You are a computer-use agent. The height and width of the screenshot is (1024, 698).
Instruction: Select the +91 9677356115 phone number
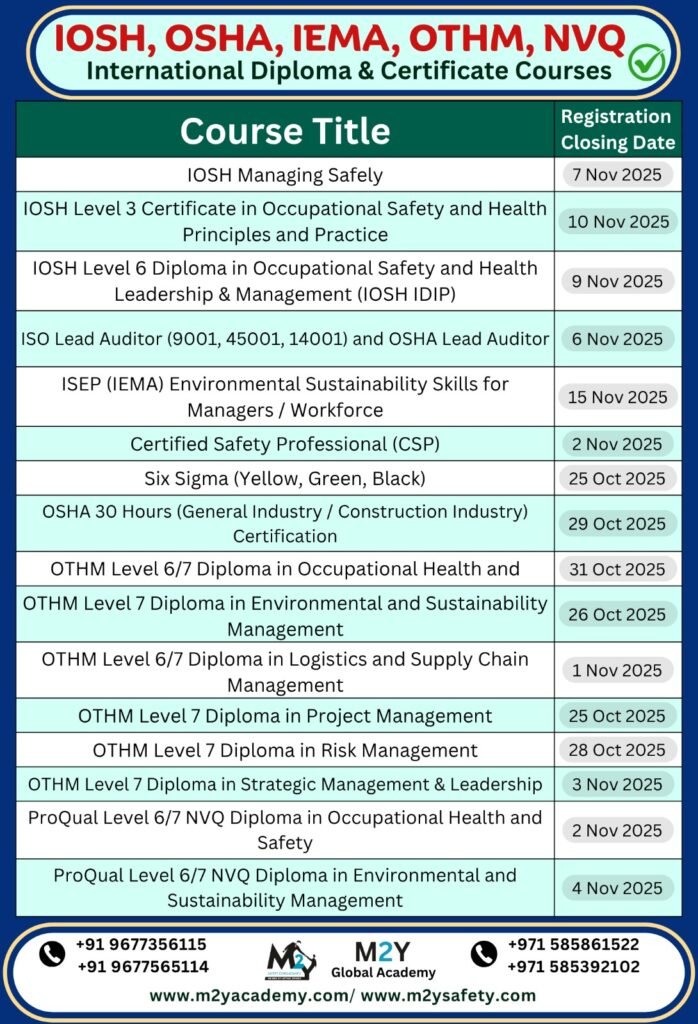[141, 944]
